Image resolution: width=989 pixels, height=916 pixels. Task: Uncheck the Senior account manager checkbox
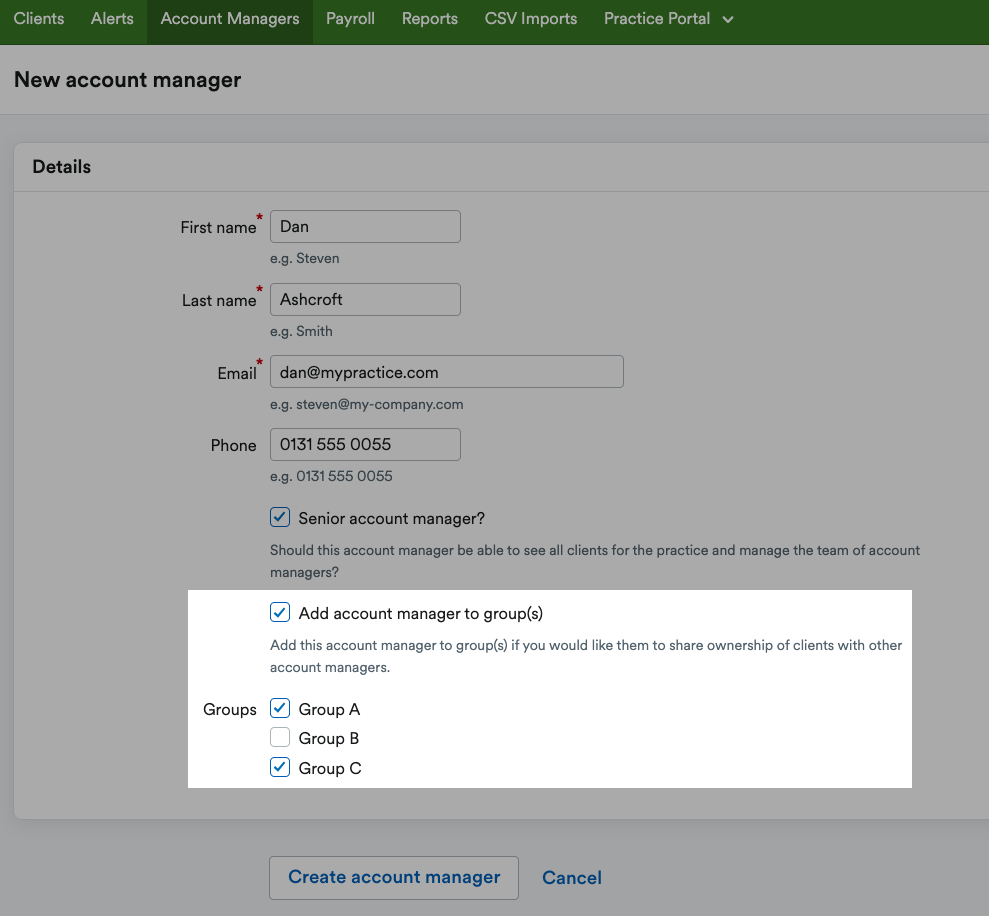pyautogui.click(x=280, y=517)
